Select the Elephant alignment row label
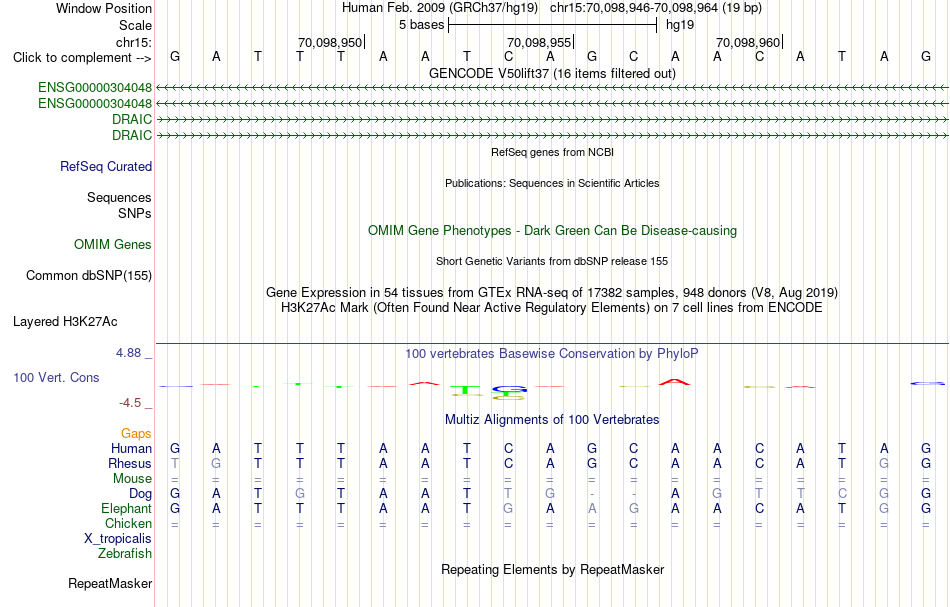The image size is (950, 607). tap(127, 508)
